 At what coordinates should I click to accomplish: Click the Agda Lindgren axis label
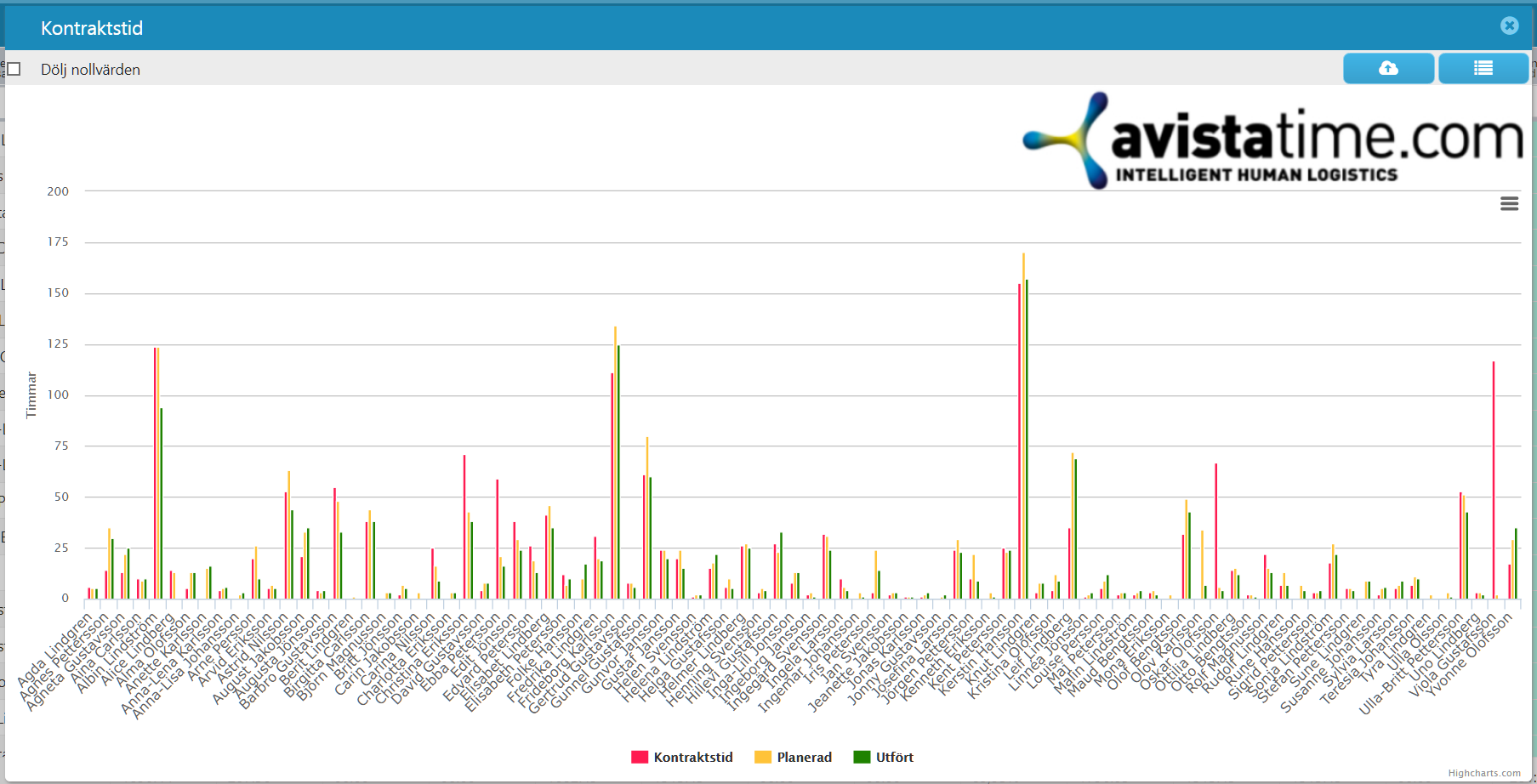click(x=55, y=650)
